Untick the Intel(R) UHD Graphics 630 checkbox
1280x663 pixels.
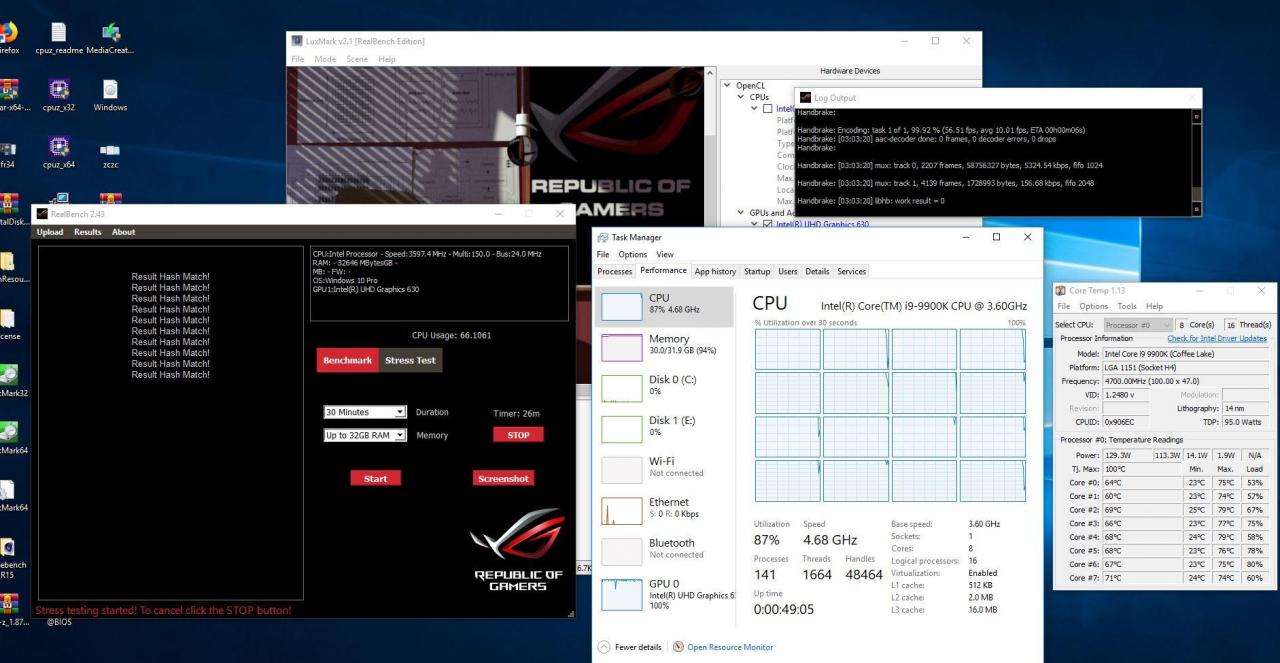pyautogui.click(x=768, y=224)
